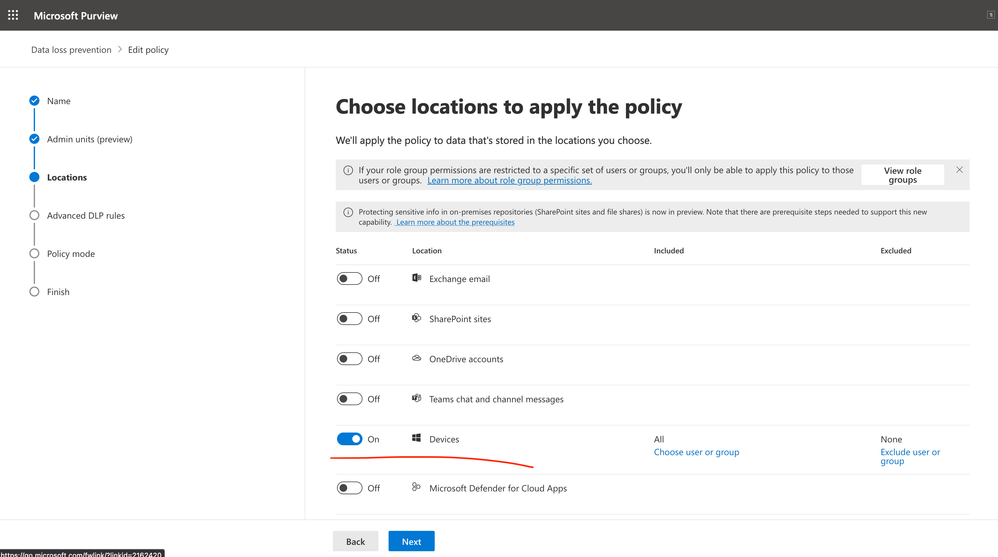Click the 'None' excluded value for Devices
The width and height of the screenshot is (998, 557).
point(891,439)
